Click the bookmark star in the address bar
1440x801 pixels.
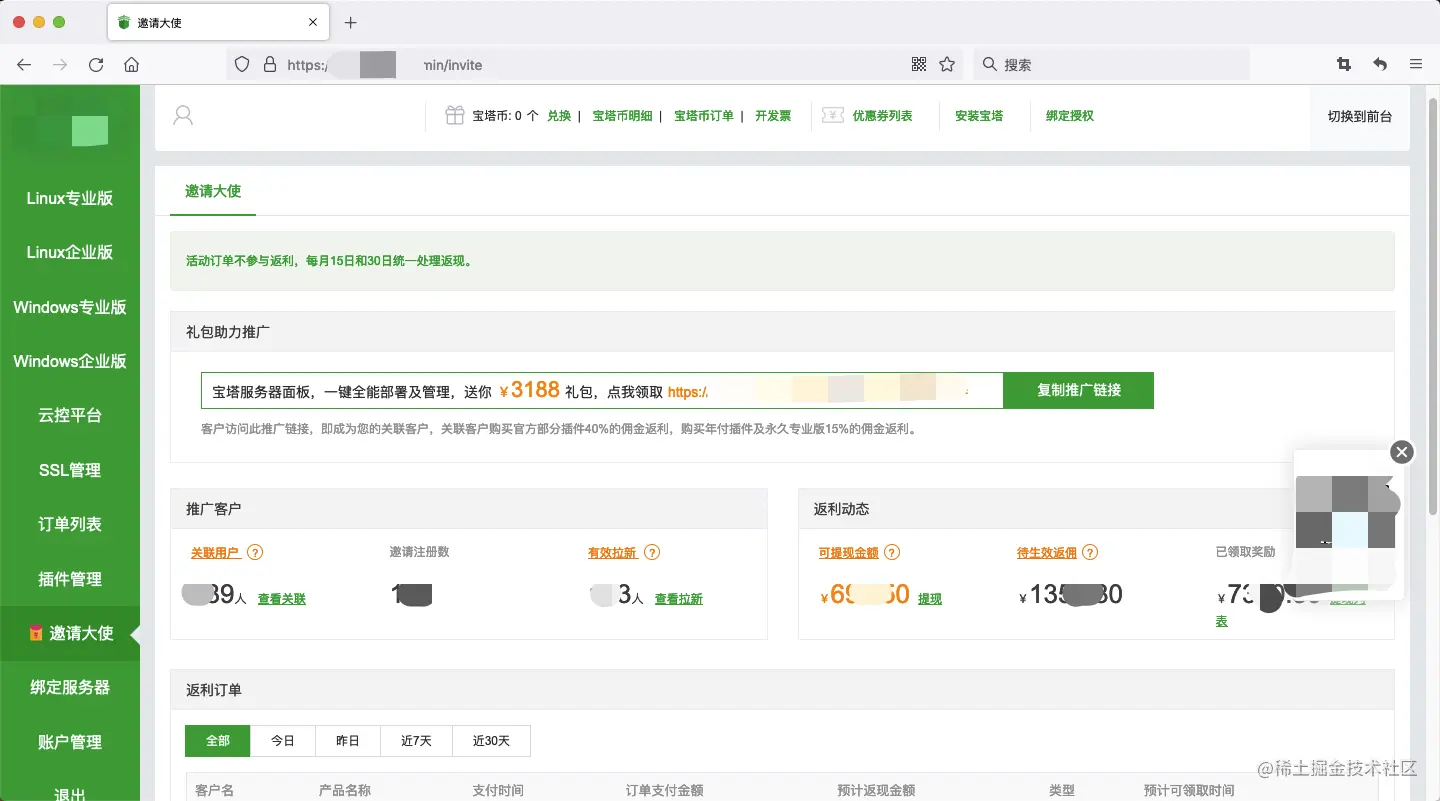945,64
